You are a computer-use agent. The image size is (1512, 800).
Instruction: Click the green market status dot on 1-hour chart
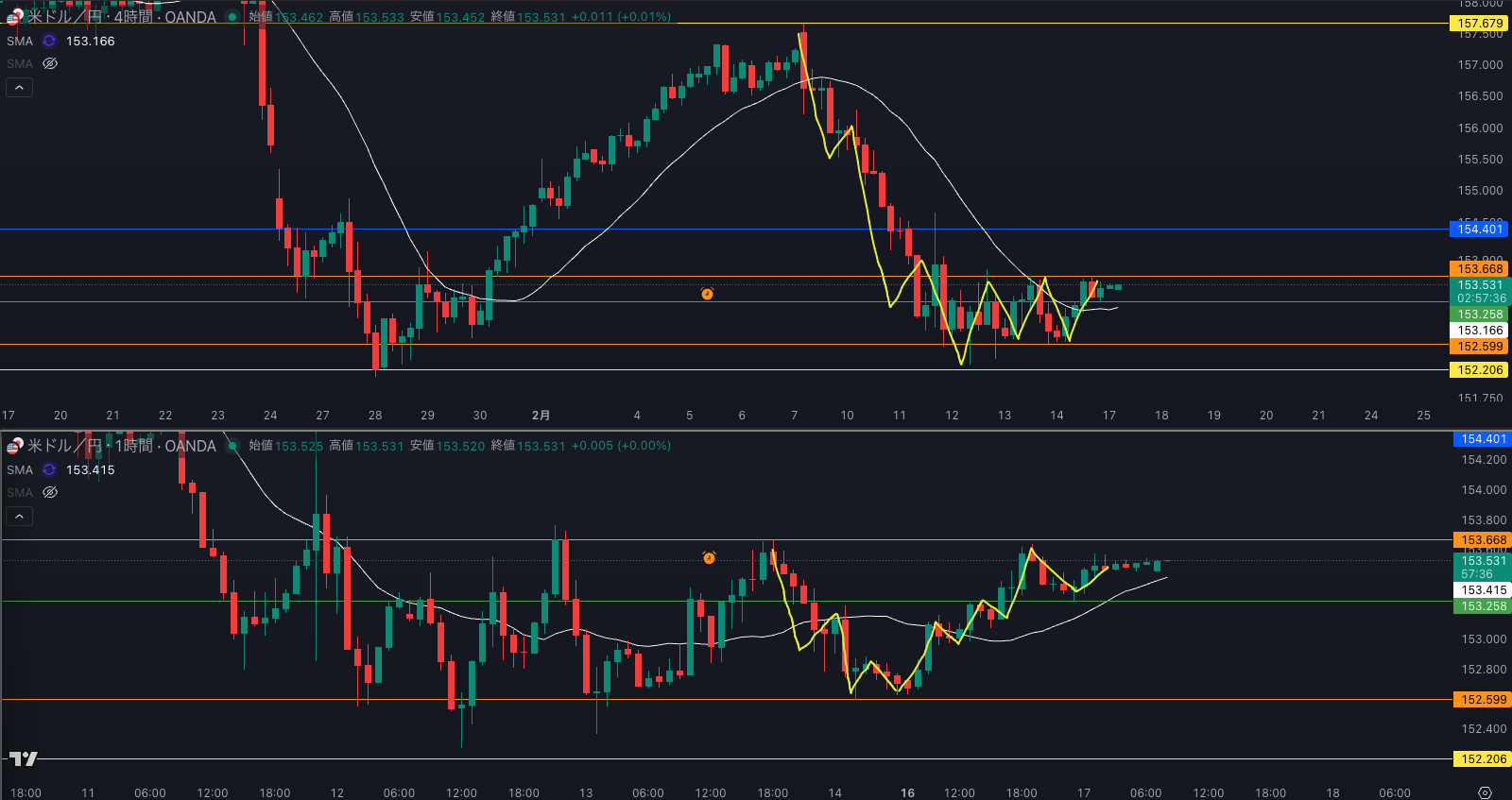click(232, 446)
